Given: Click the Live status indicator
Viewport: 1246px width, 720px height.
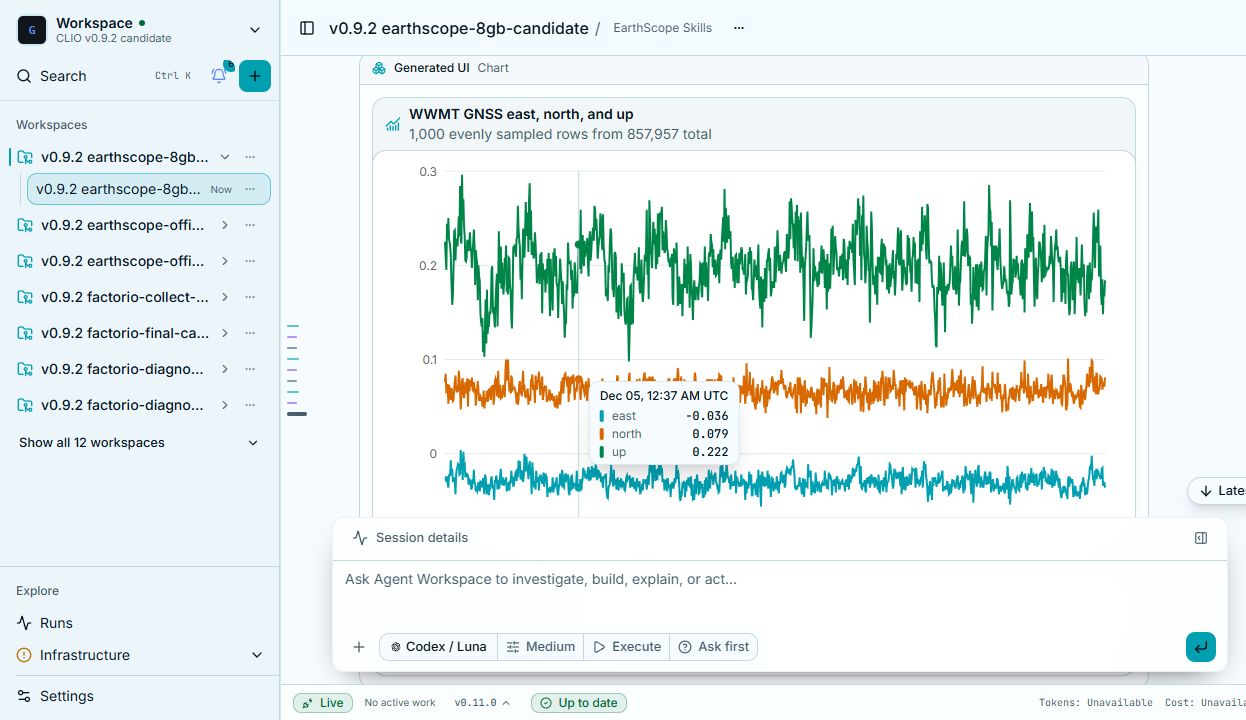Looking at the screenshot, I should pyautogui.click(x=323, y=703).
